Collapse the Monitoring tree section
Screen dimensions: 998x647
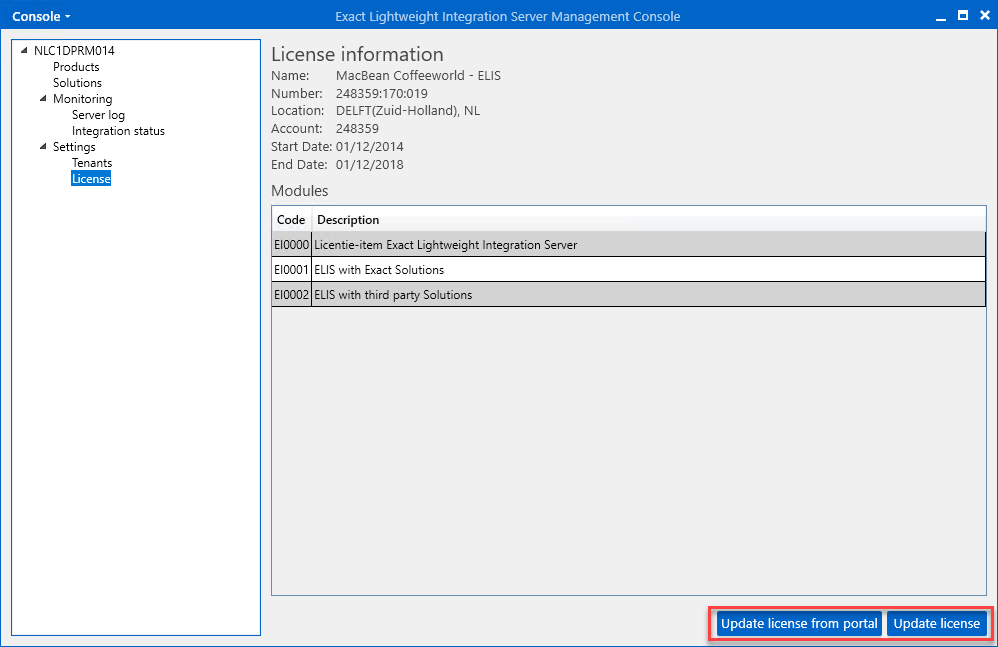click(43, 99)
